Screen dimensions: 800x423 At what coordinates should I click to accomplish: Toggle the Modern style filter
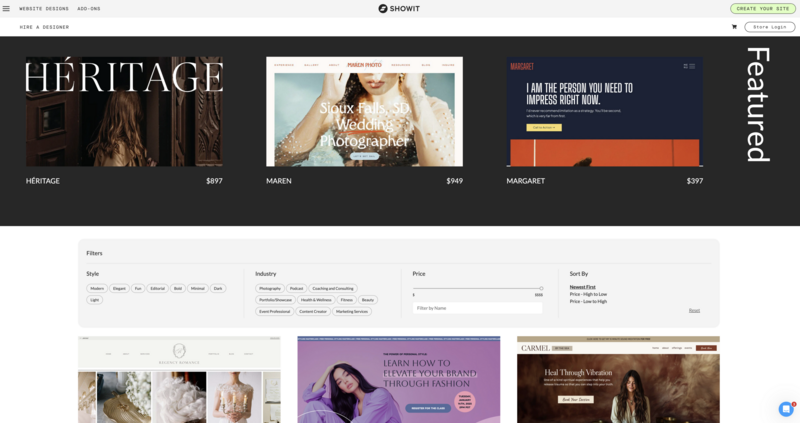click(97, 288)
